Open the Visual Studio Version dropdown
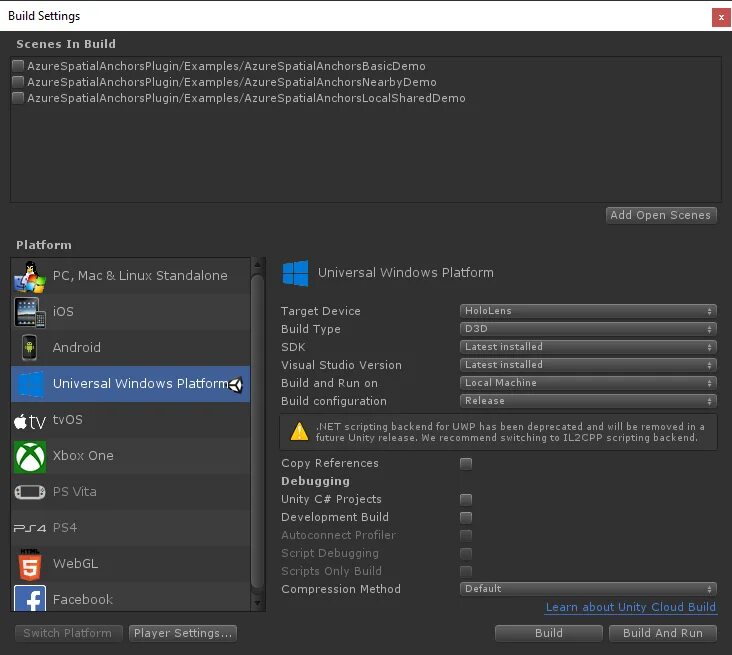Screen dimensions: 732x655 coord(588,365)
